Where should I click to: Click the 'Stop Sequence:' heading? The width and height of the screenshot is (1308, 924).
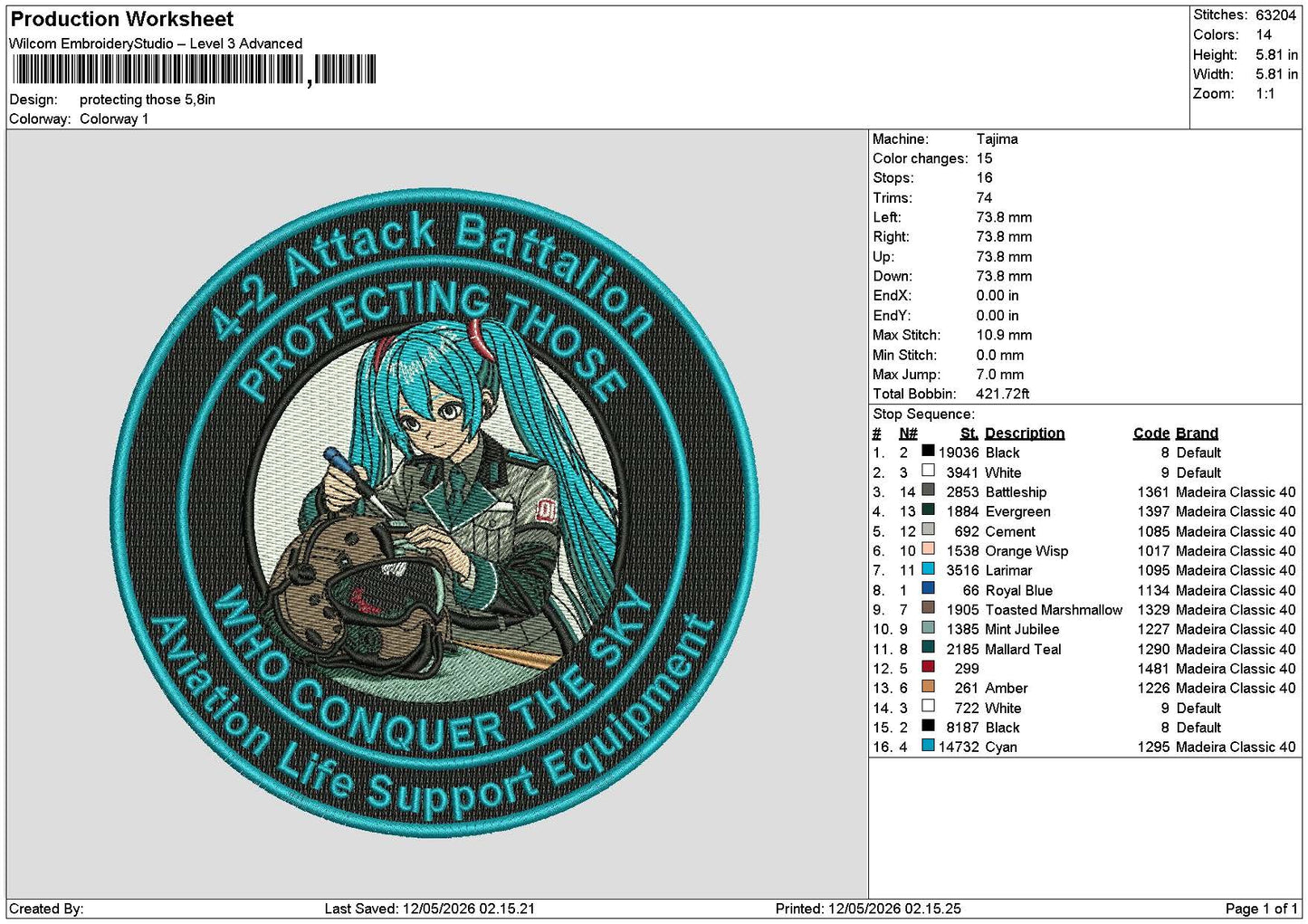923,414
